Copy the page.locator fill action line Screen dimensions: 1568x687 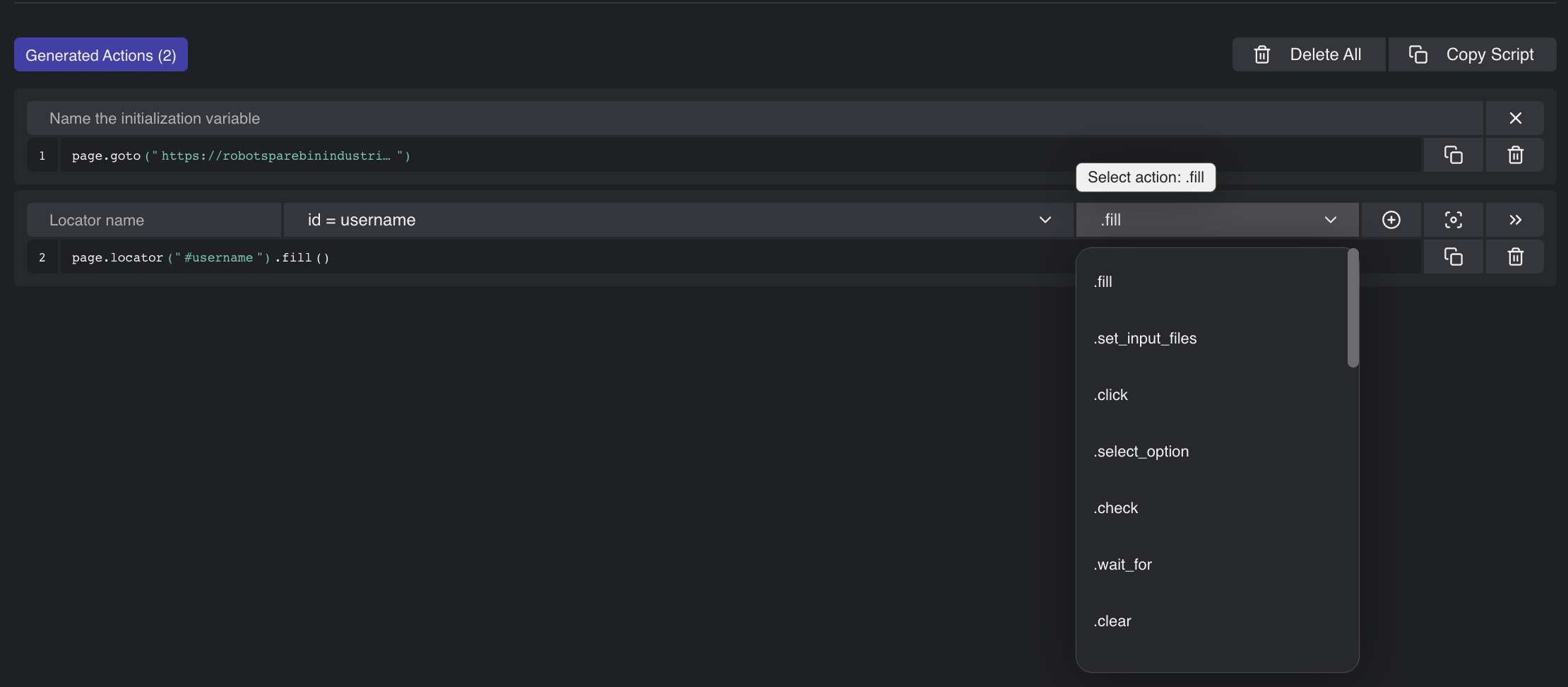[x=1453, y=257]
